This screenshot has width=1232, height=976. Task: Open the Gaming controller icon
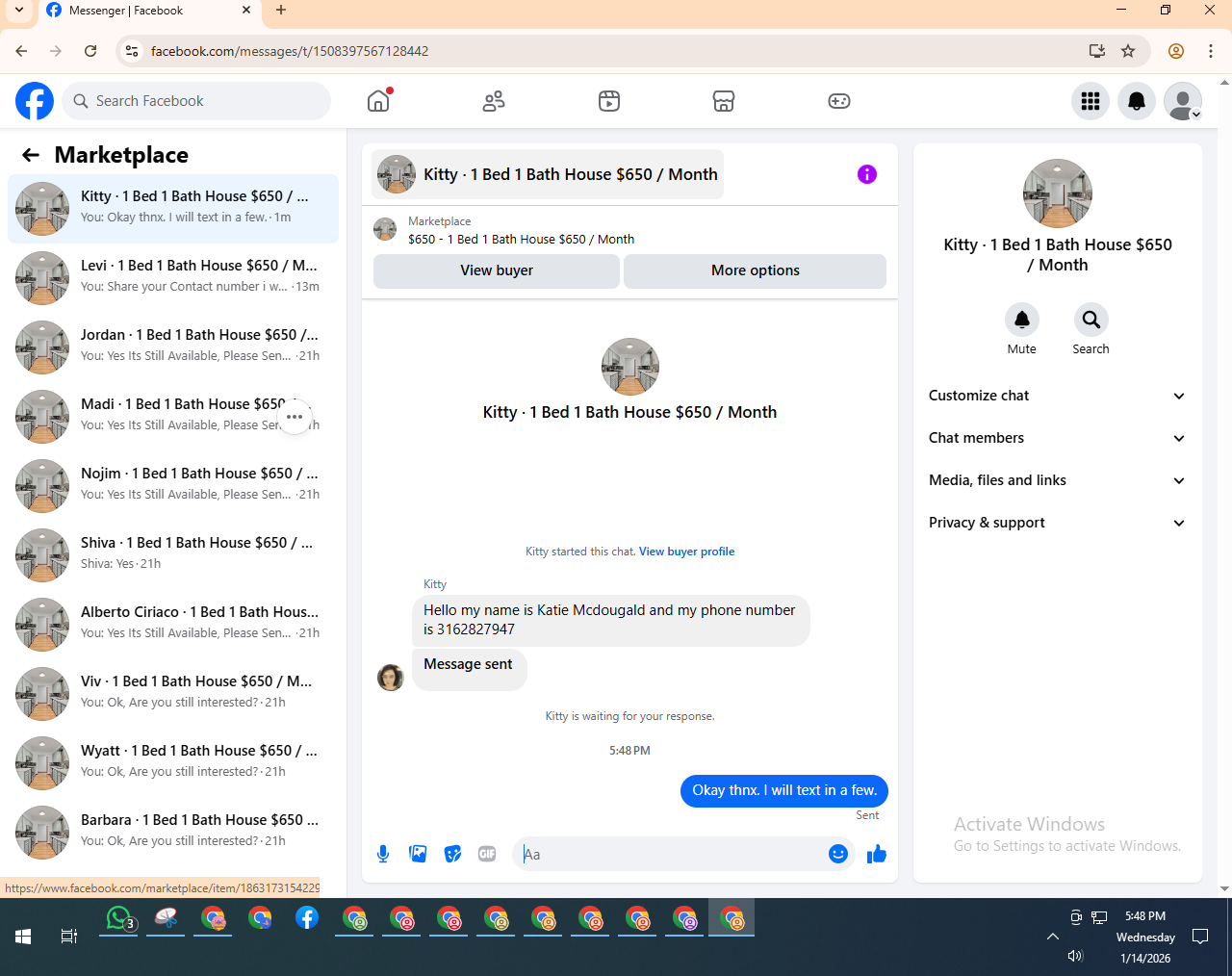click(x=839, y=100)
